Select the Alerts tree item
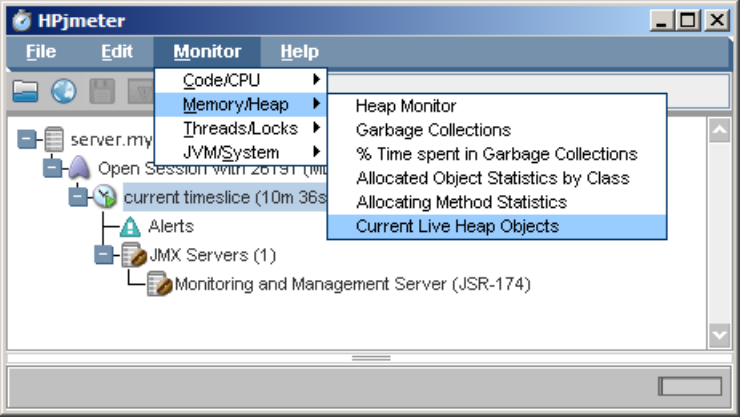 tap(170, 226)
